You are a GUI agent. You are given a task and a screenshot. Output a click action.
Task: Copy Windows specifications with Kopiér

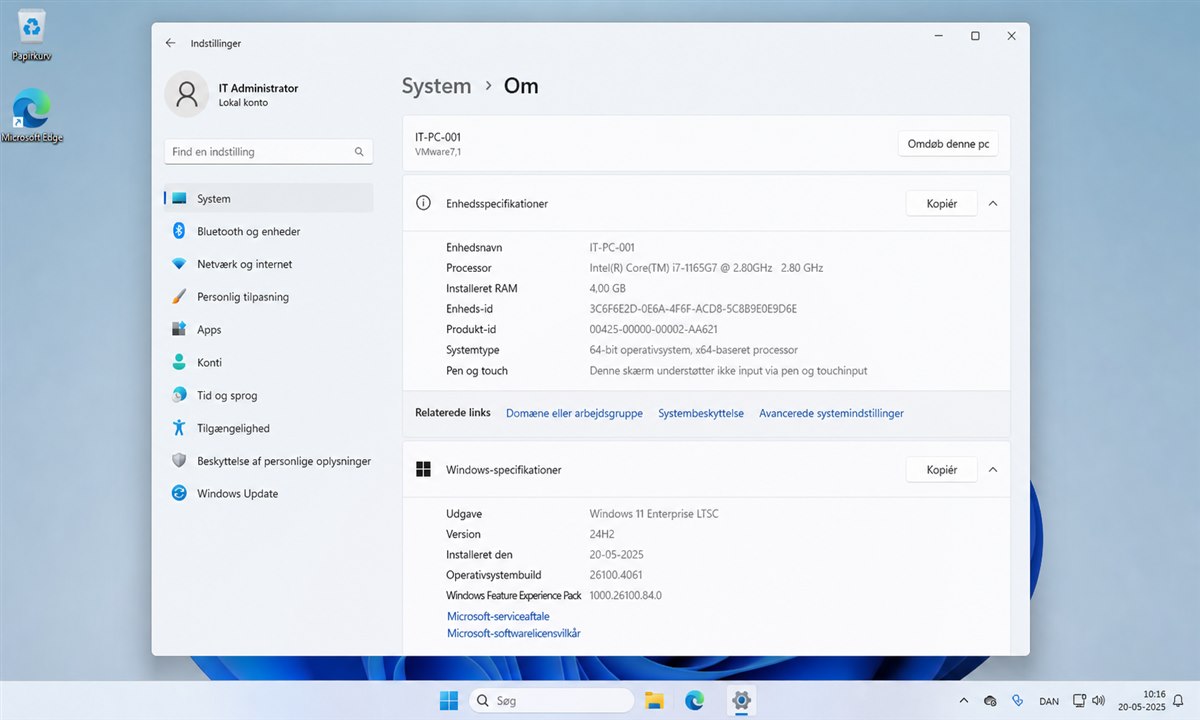coord(941,469)
